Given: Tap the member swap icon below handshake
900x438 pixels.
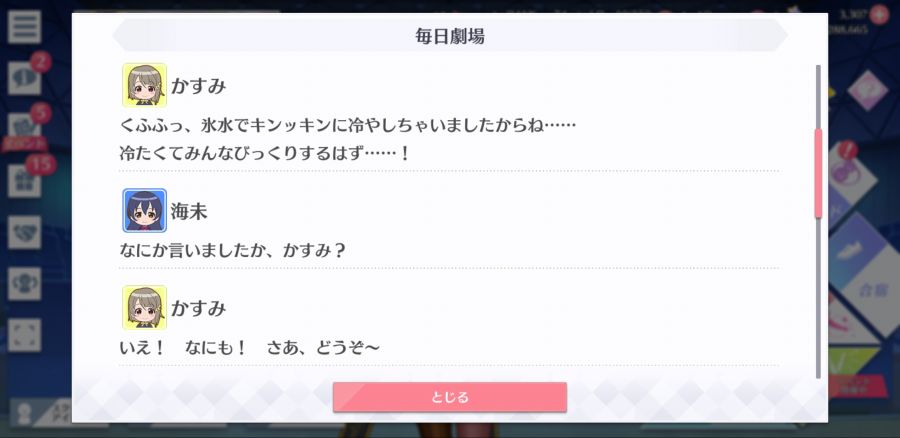Looking at the screenshot, I should 24,284.
